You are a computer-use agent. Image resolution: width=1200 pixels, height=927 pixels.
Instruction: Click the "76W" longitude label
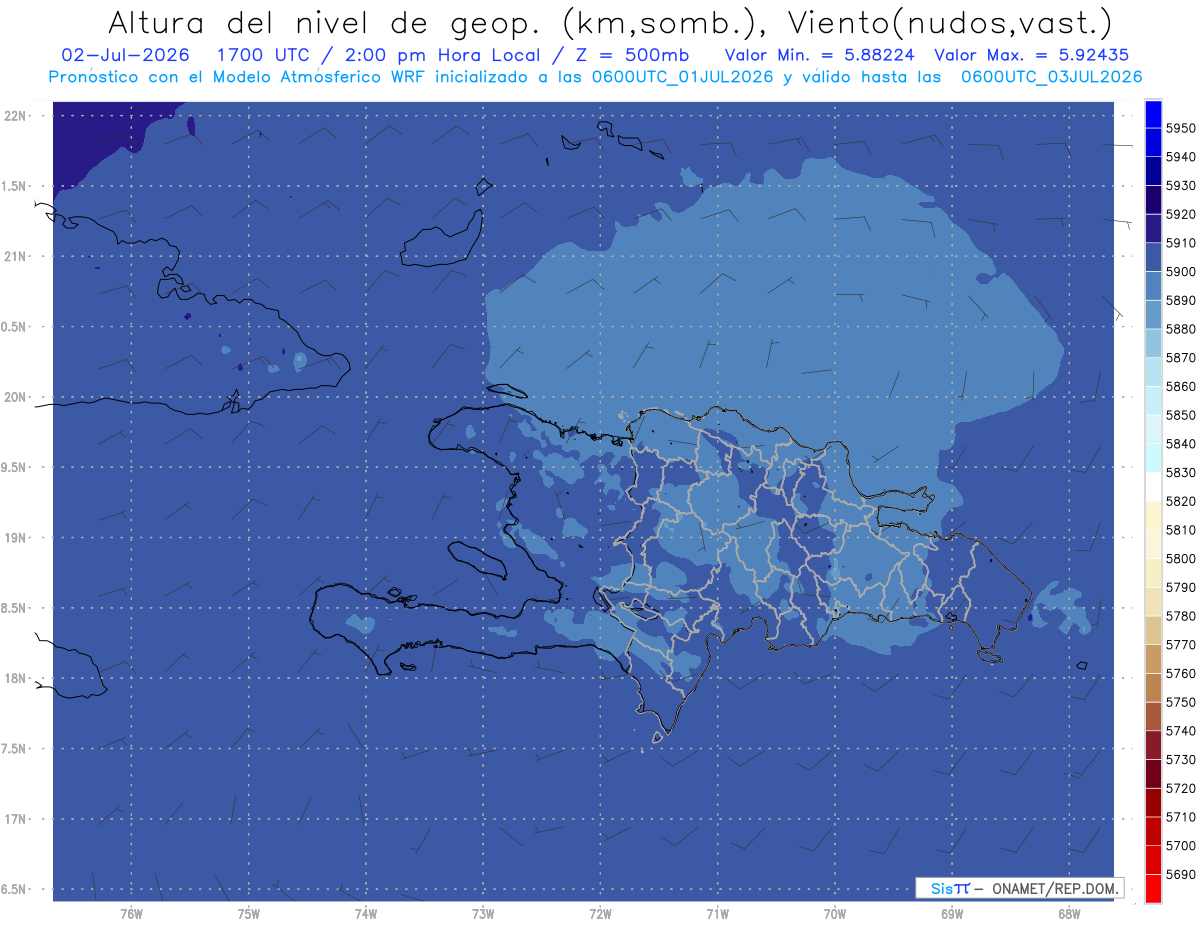pyautogui.click(x=131, y=913)
